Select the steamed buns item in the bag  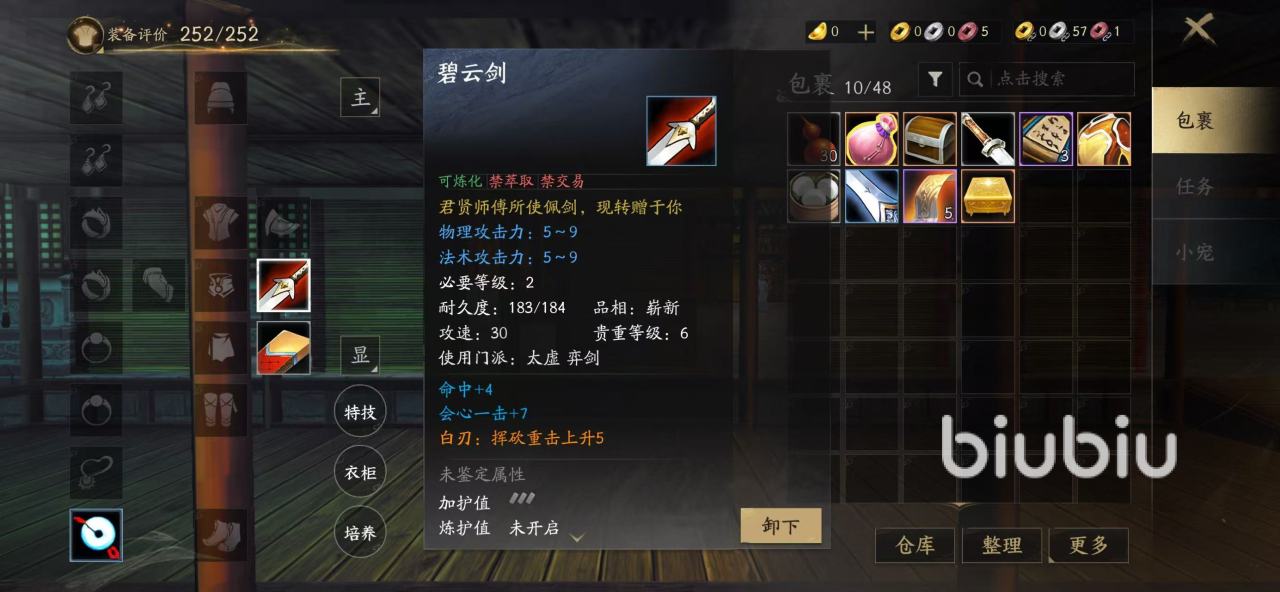click(813, 196)
